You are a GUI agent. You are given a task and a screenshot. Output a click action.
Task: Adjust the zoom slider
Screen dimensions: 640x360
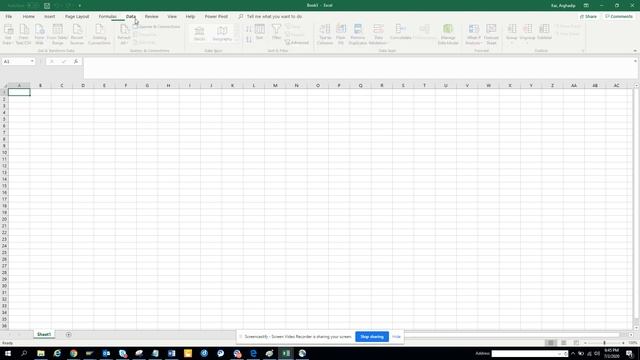click(x=604, y=343)
